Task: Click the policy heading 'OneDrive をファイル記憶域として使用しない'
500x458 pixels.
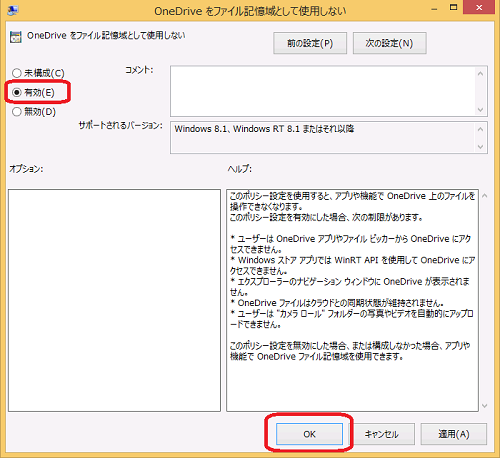Action: pyautogui.click(x=106, y=36)
